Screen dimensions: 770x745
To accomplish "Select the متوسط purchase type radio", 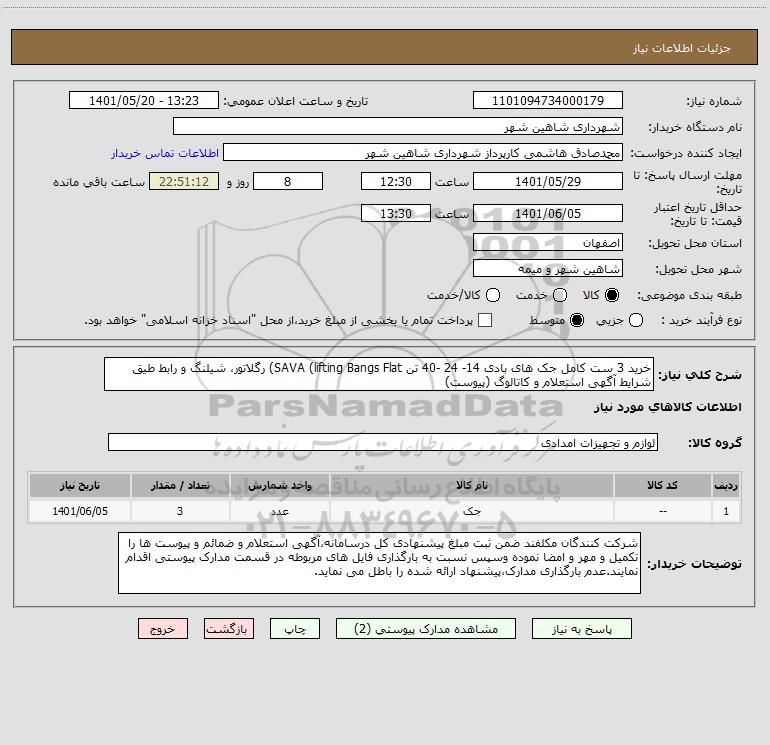I will pyautogui.click(x=577, y=320).
